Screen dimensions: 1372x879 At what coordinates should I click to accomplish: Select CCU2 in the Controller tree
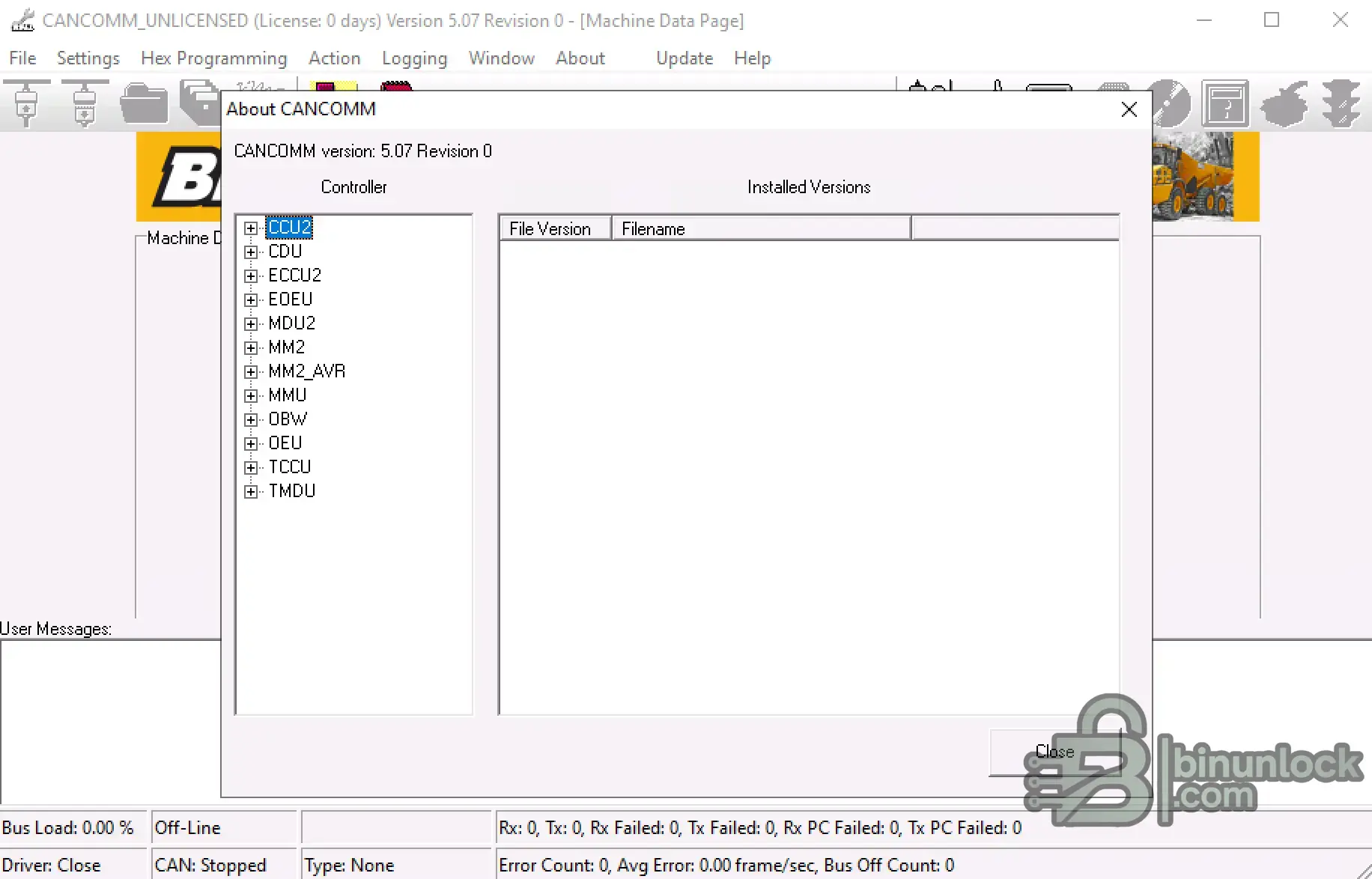(x=289, y=228)
